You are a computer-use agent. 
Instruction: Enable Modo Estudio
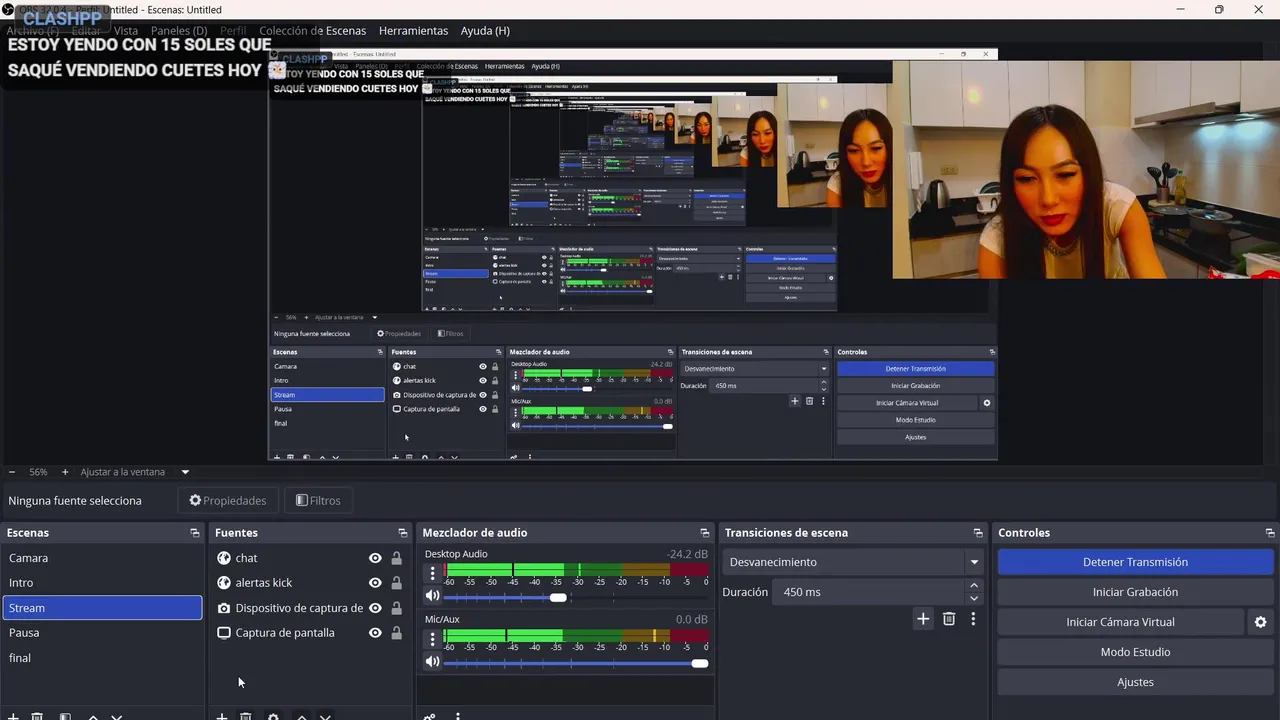point(1135,652)
